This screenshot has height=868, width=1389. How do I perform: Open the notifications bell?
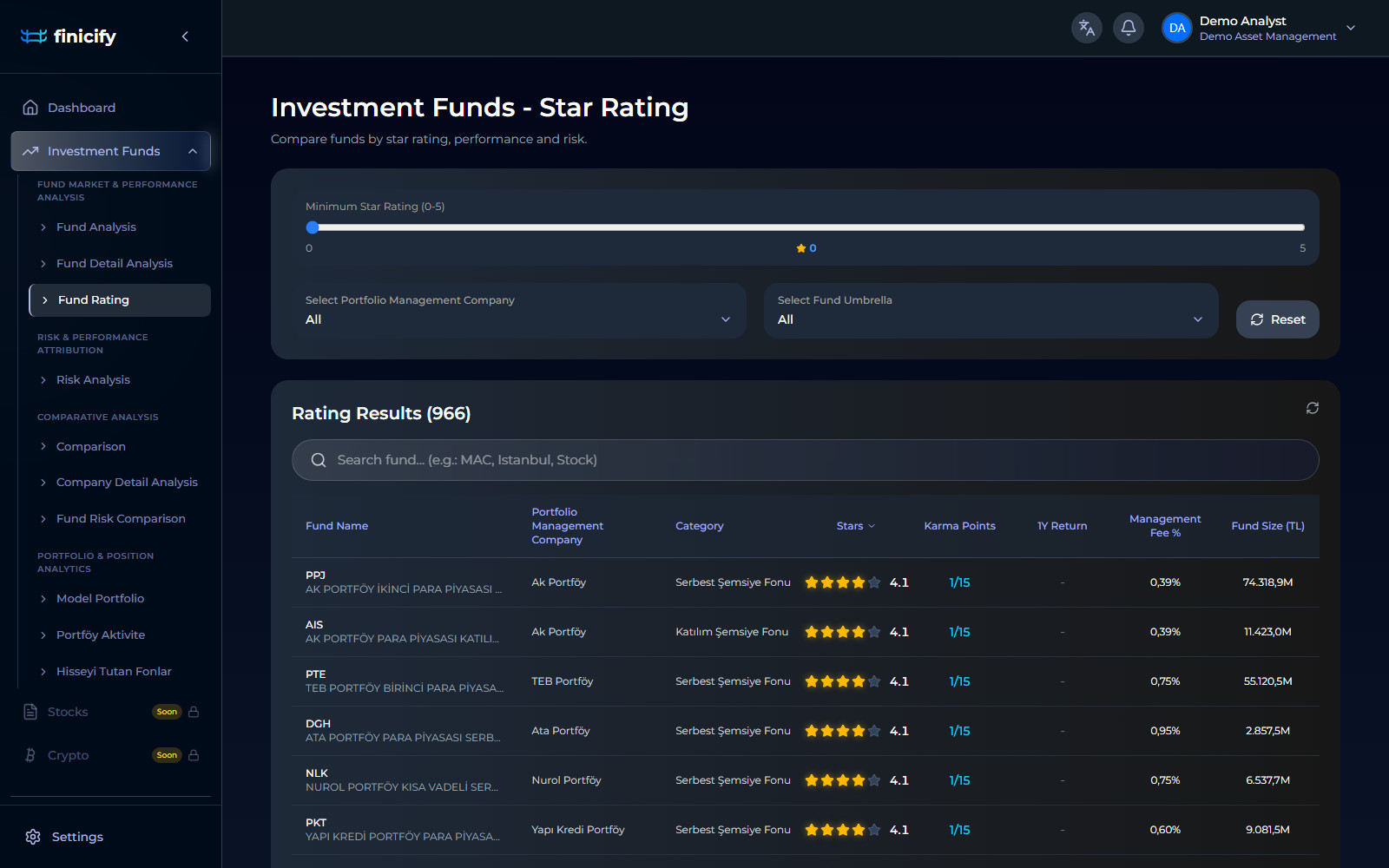[x=1129, y=28]
